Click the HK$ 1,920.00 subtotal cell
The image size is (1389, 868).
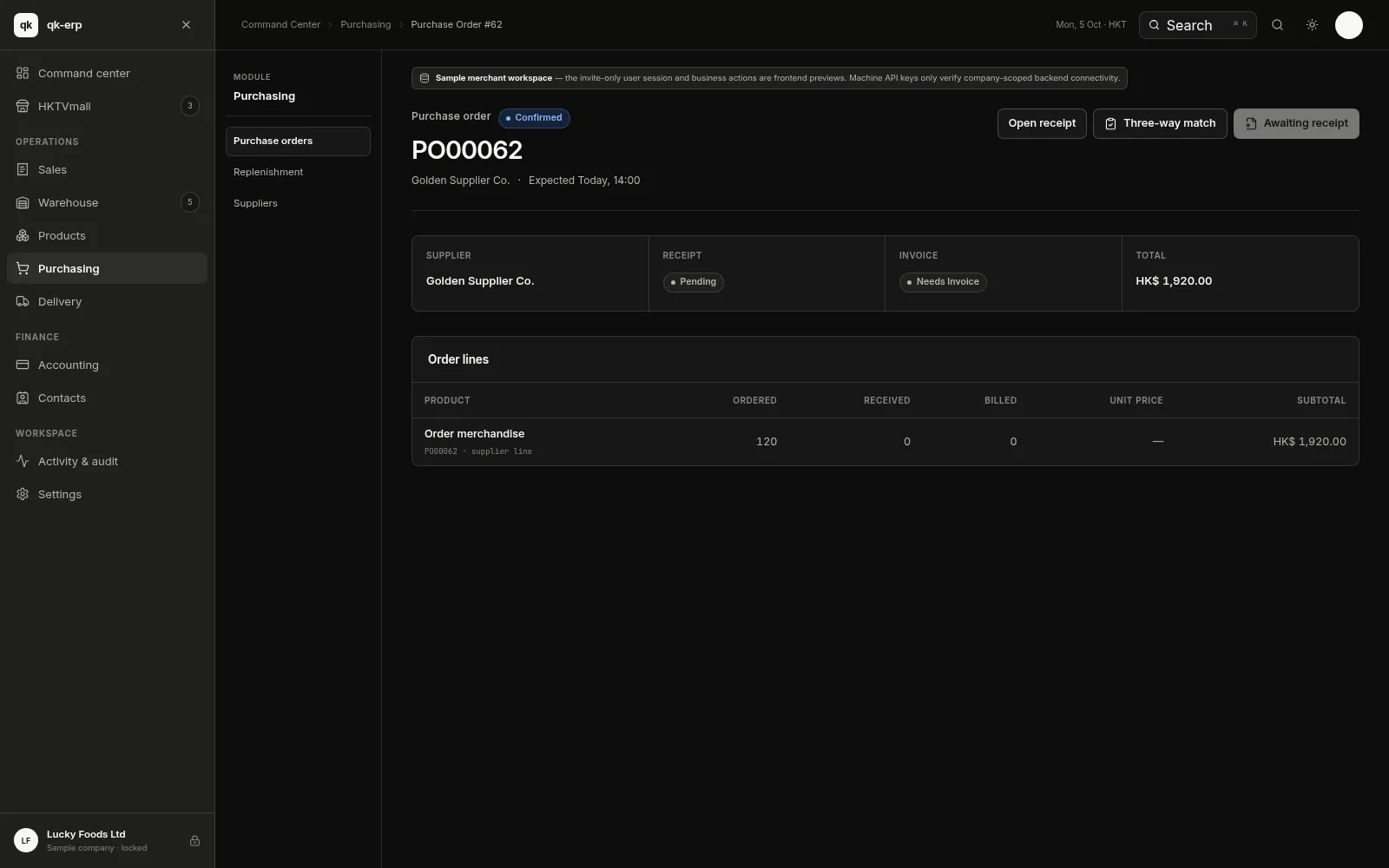[1309, 442]
